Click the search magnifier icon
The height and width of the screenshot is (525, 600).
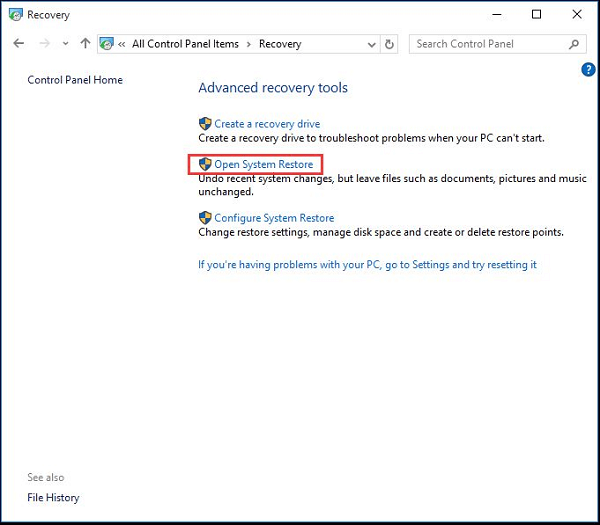574,44
